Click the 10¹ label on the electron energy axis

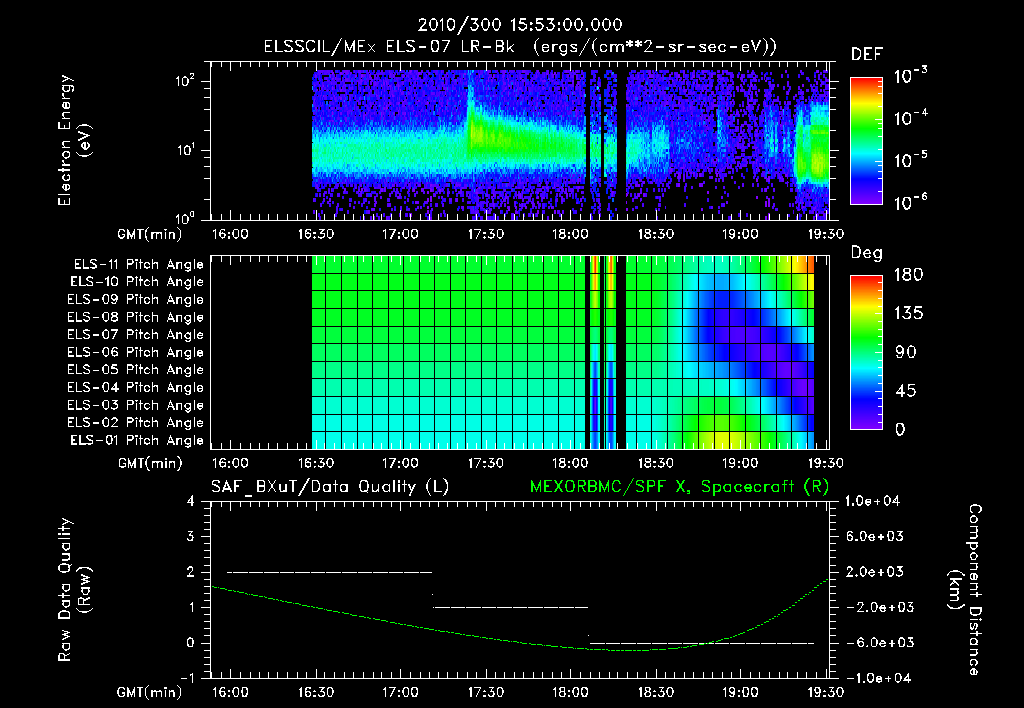coord(185,150)
